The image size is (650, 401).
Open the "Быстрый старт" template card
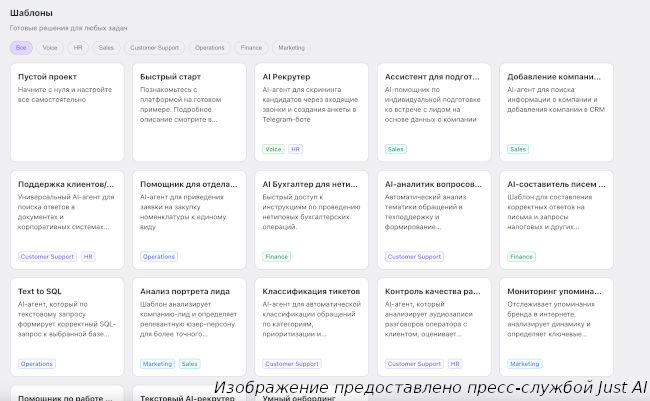(x=189, y=110)
